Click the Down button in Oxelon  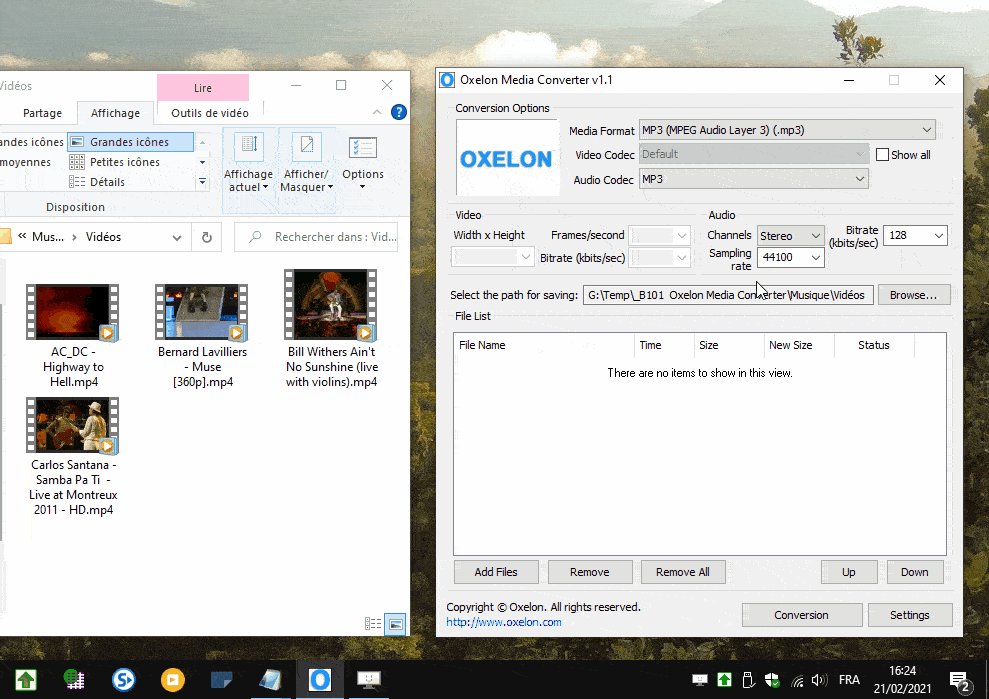point(915,572)
